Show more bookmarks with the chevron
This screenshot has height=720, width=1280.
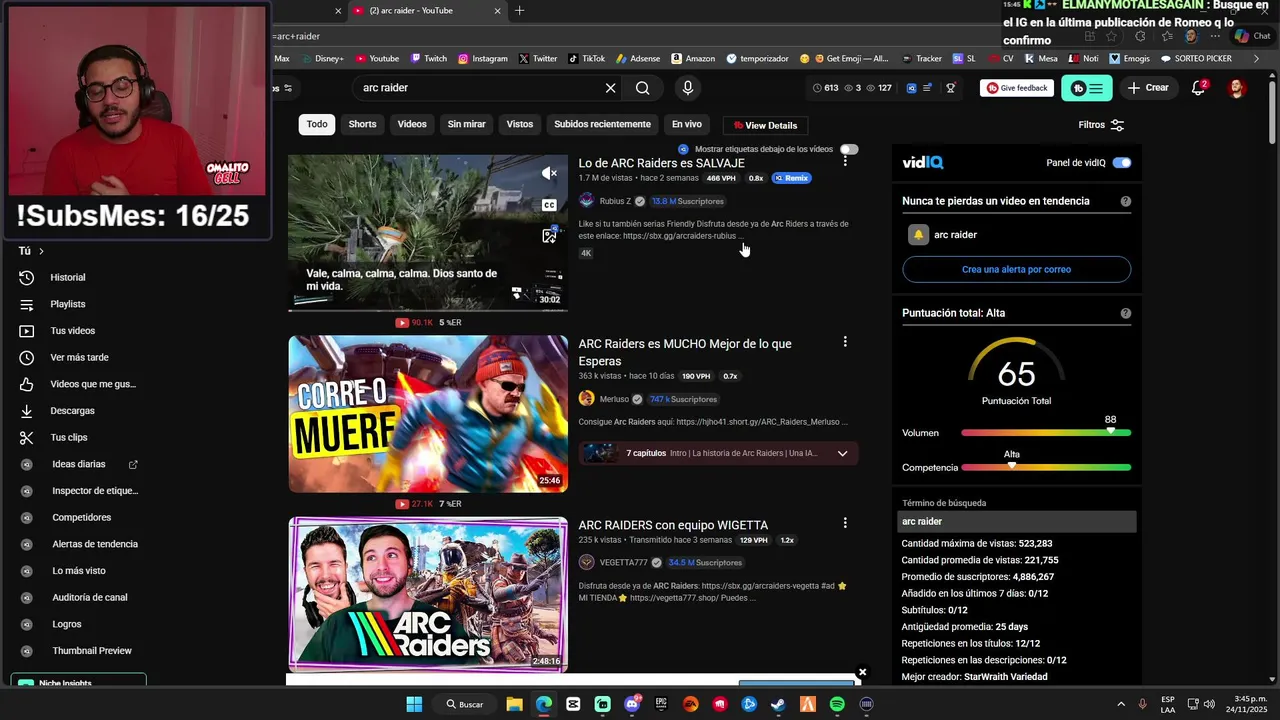pyautogui.click(x=1256, y=59)
